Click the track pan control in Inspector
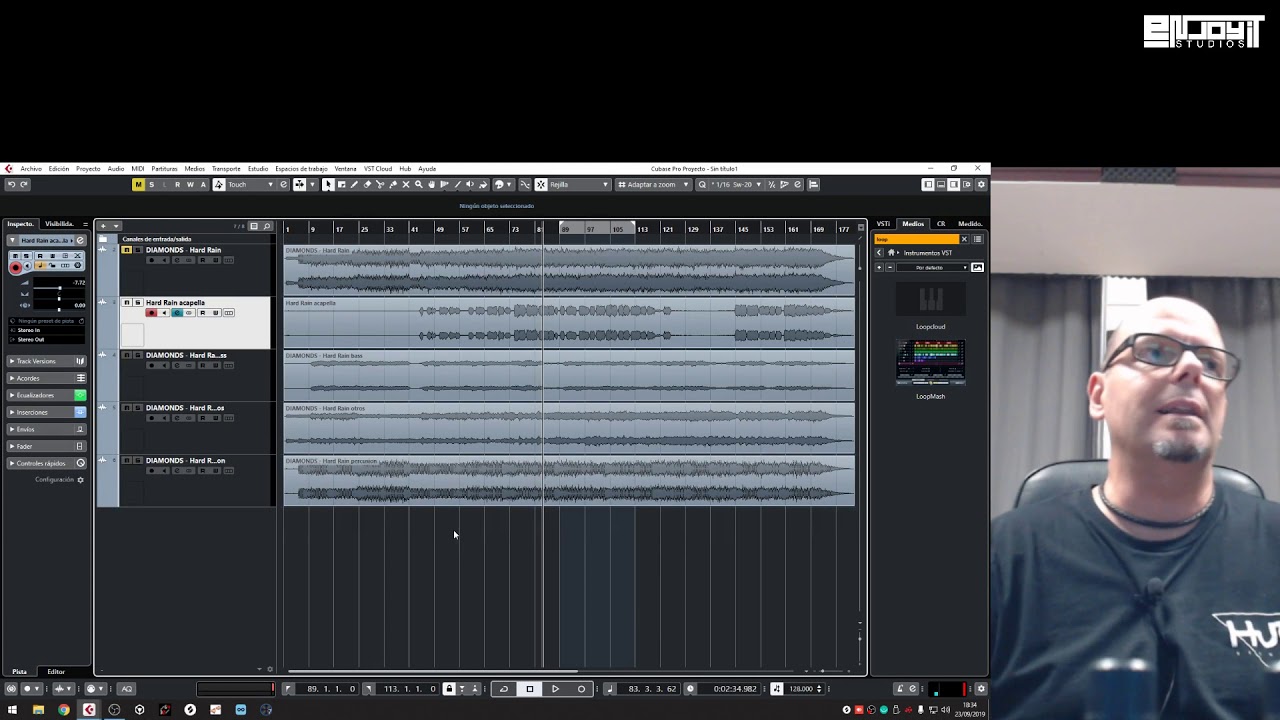This screenshot has width=1280, height=720. (59, 299)
